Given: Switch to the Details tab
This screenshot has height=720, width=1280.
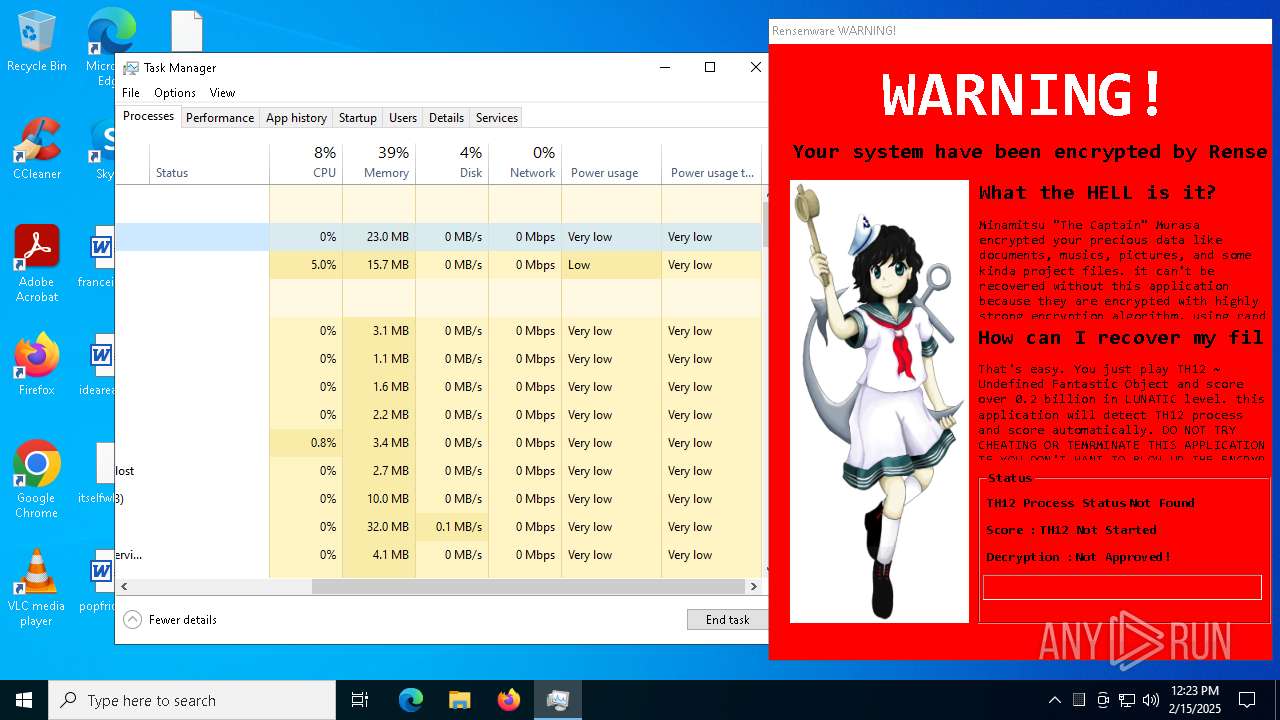Looking at the screenshot, I should point(446,118).
